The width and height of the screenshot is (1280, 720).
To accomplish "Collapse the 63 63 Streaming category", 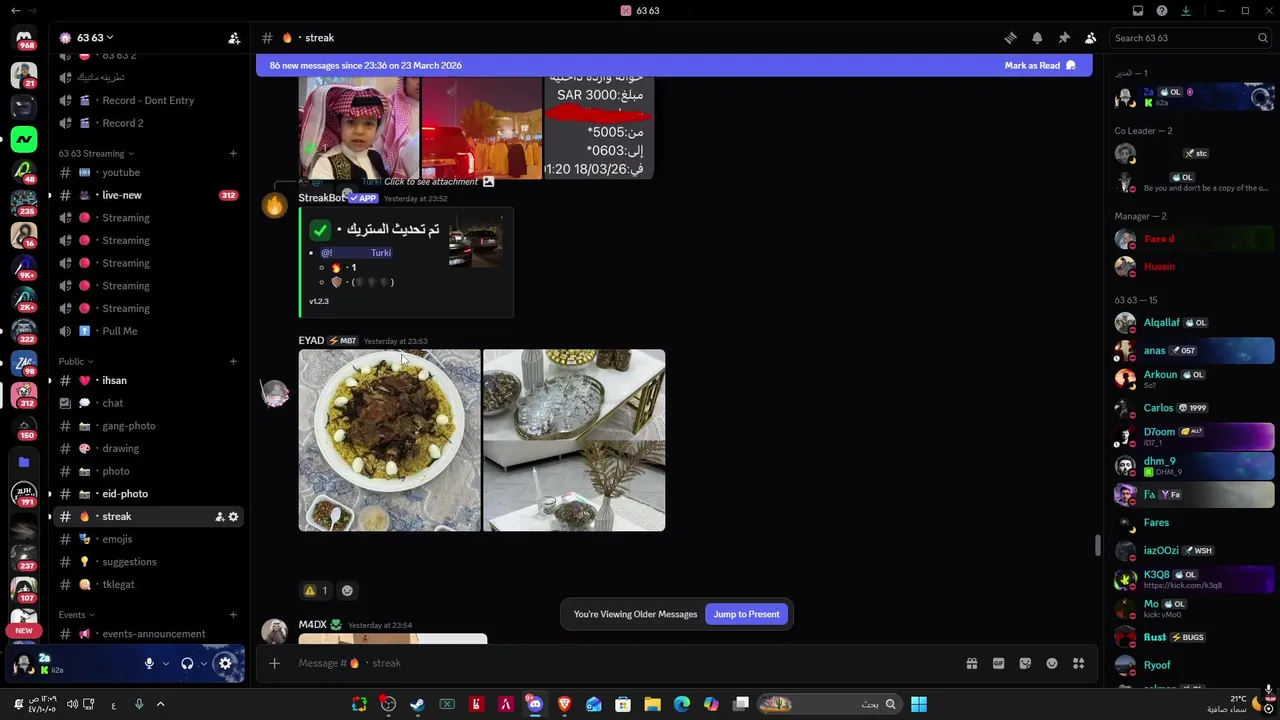I will pos(96,154).
